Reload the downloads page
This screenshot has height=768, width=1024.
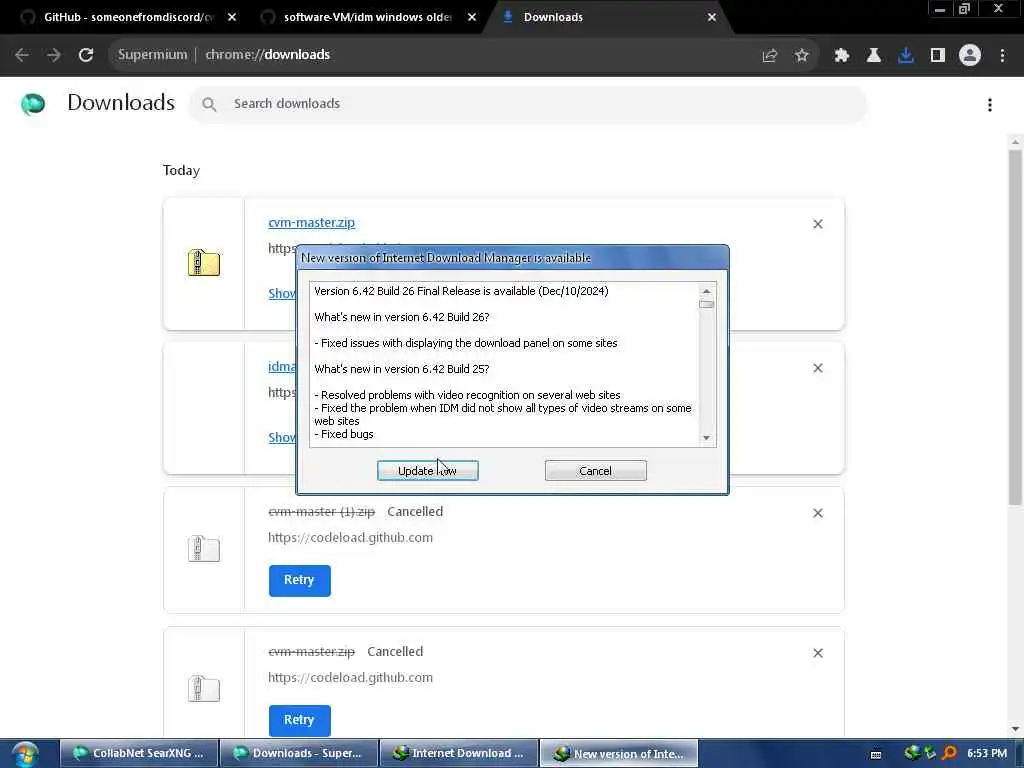[86, 55]
